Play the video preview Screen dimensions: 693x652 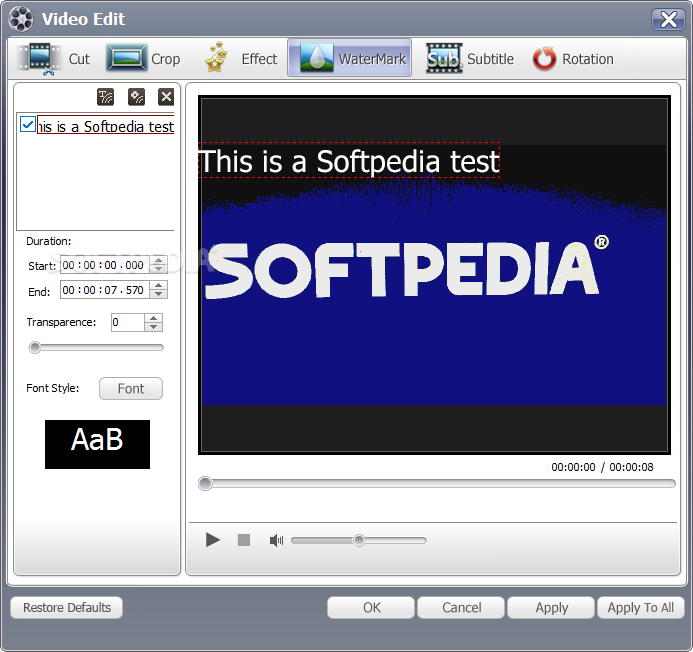point(213,540)
